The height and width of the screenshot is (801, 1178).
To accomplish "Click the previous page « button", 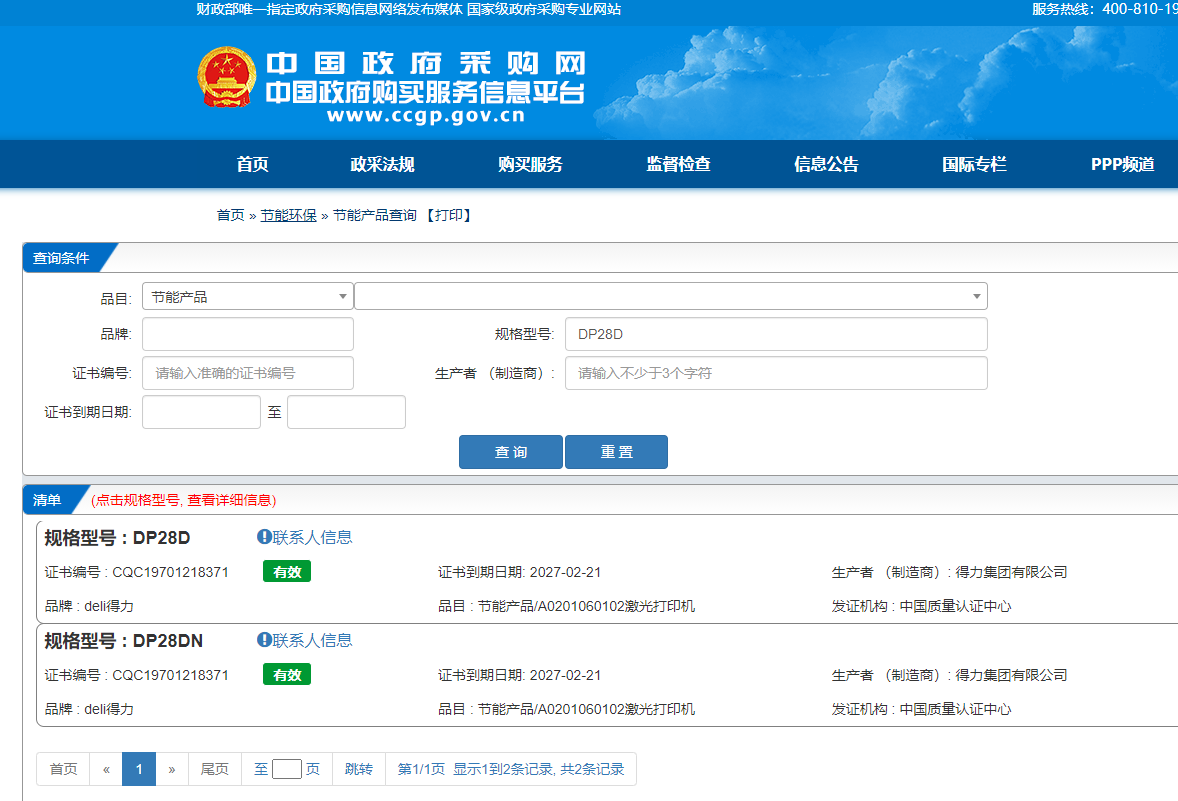I will [106, 769].
